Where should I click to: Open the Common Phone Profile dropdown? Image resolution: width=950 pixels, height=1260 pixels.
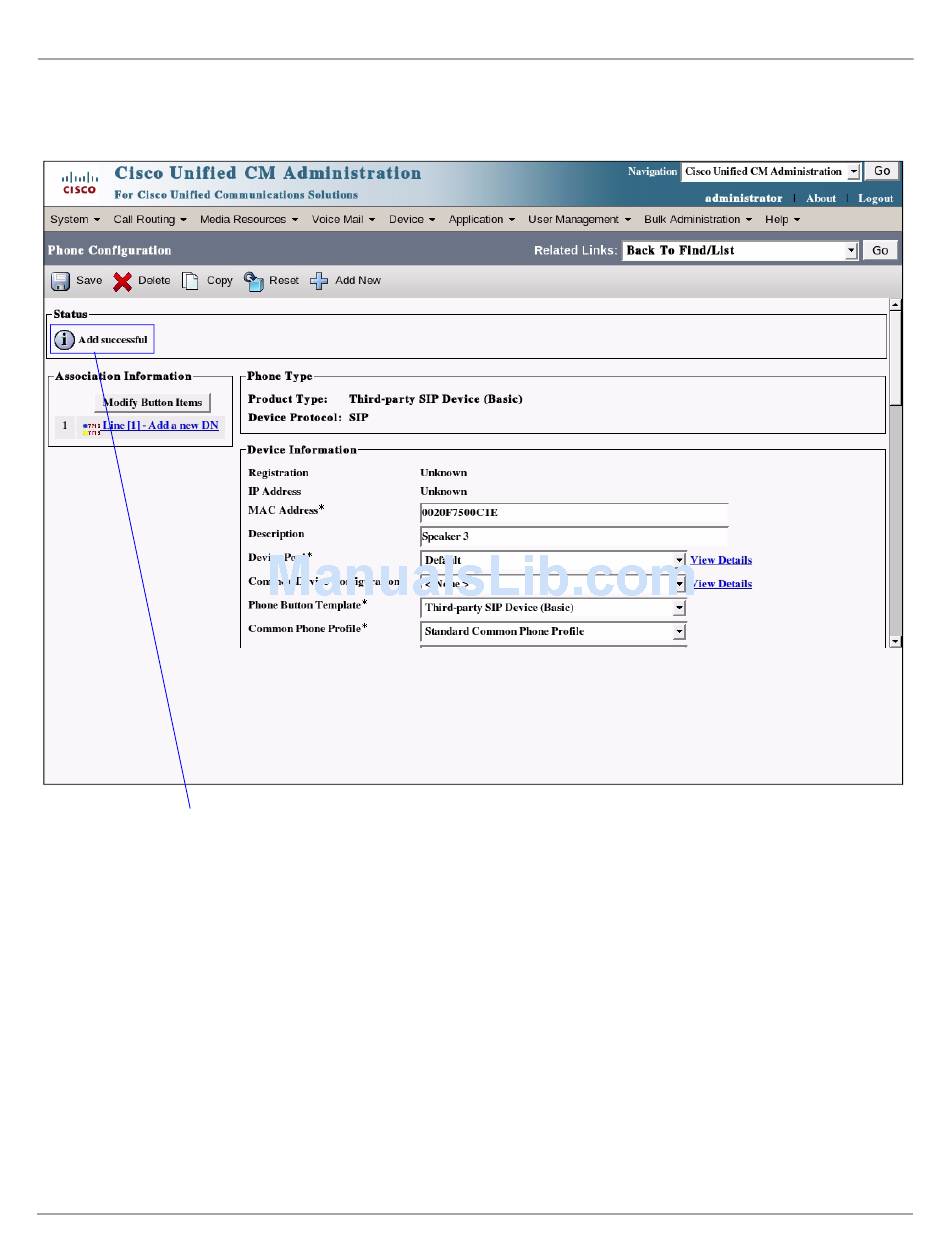[553, 631]
